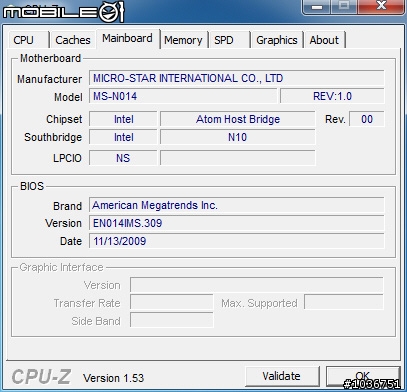Click the Chipset vendor Intel field

123,119
